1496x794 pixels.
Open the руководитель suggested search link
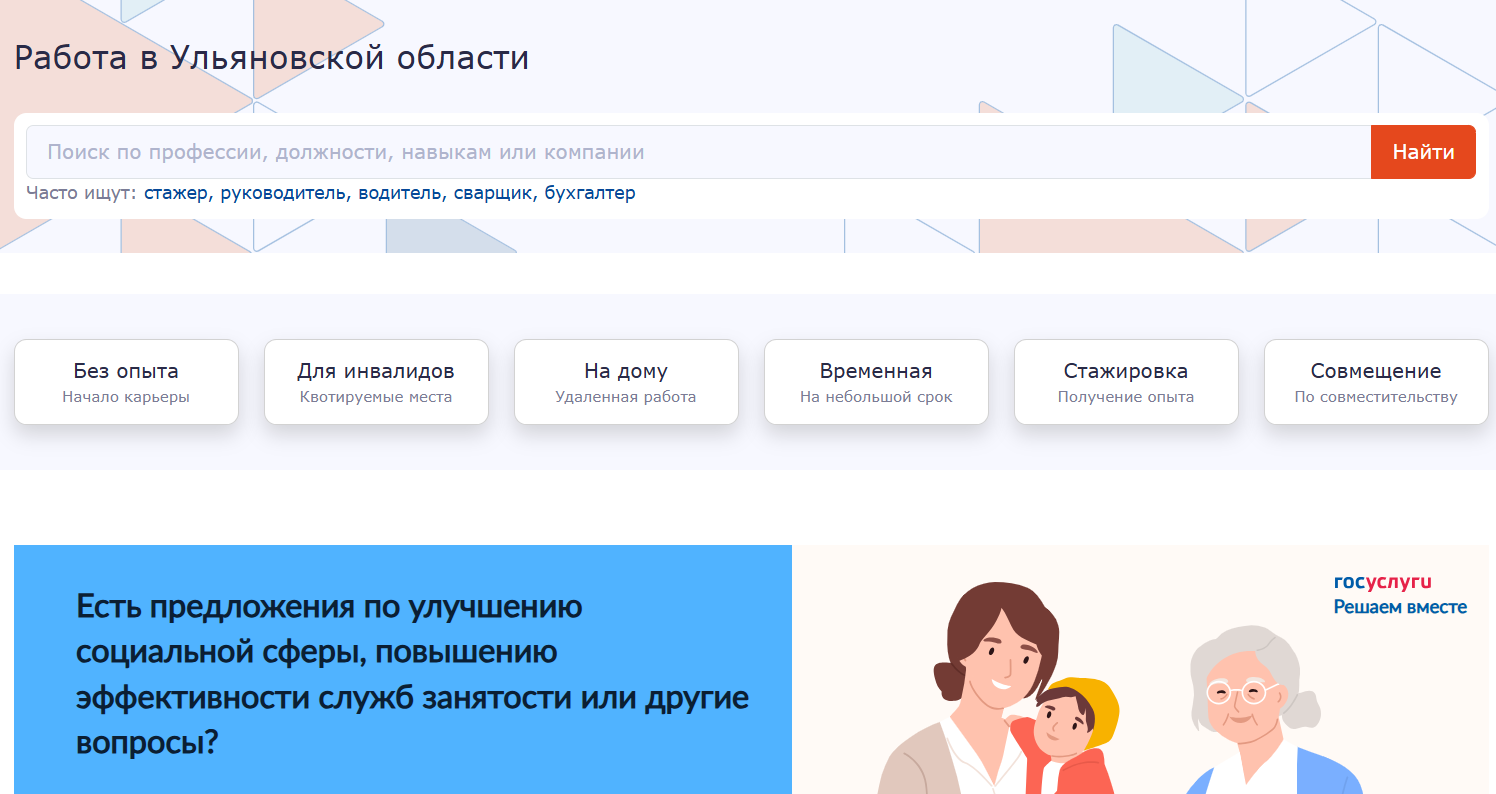[283, 193]
